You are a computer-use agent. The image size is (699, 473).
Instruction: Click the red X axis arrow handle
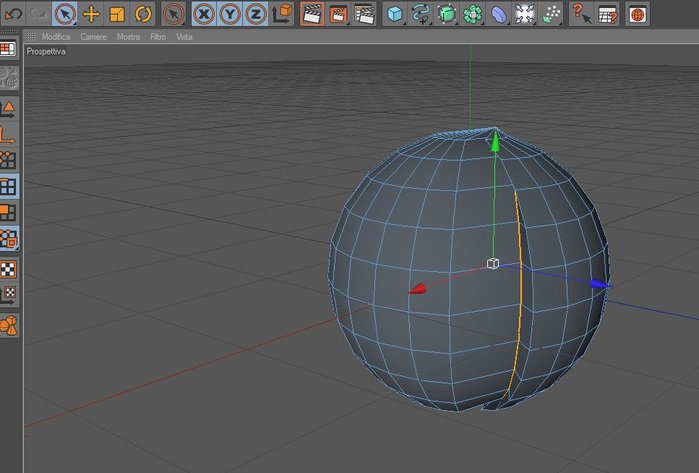417,289
